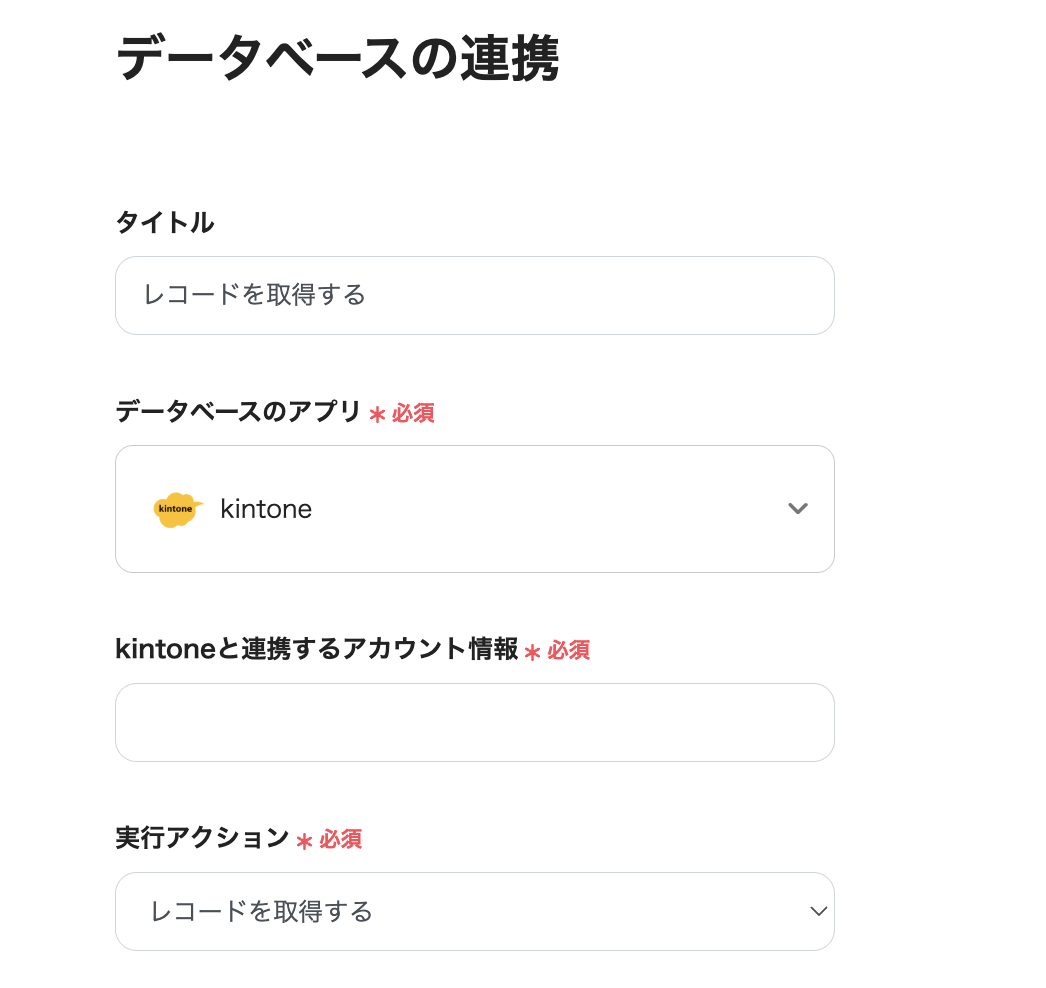1046x988 pixels.
Task: Click the データベースの連携 page heading
Action: (x=337, y=58)
